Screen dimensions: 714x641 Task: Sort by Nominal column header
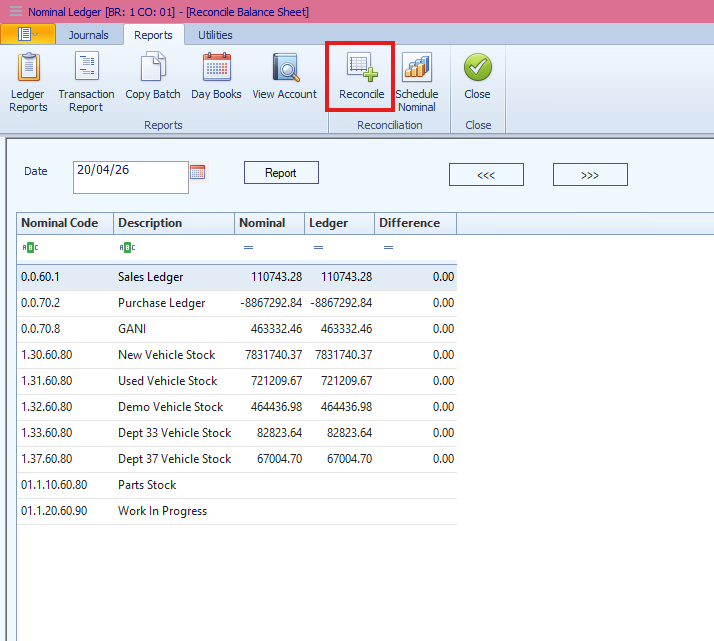click(x=270, y=223)
